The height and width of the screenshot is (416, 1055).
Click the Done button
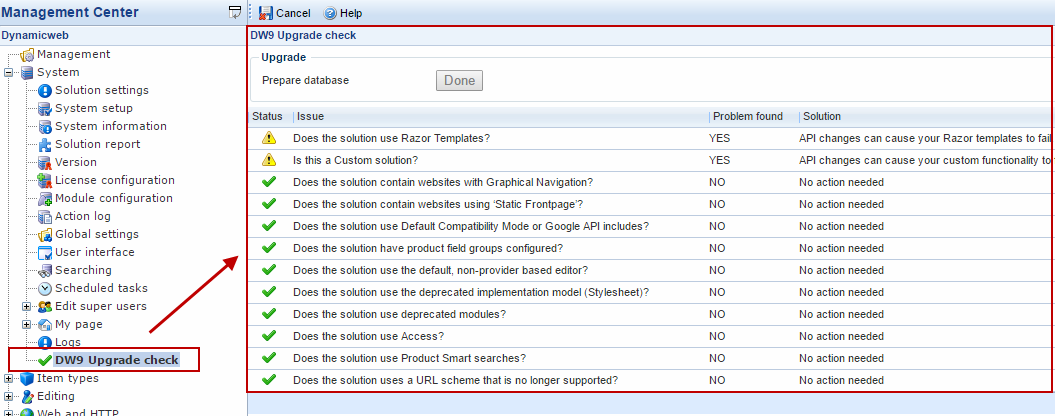pyautogui.click(x=459, y=81)
